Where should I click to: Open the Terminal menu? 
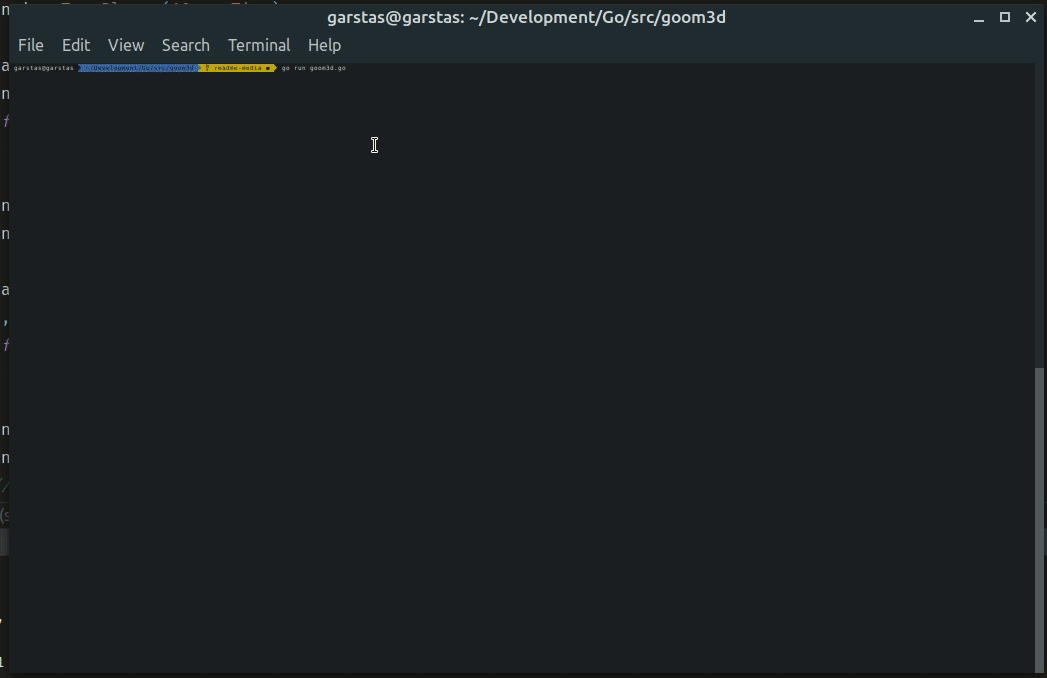tap(259, 45)
